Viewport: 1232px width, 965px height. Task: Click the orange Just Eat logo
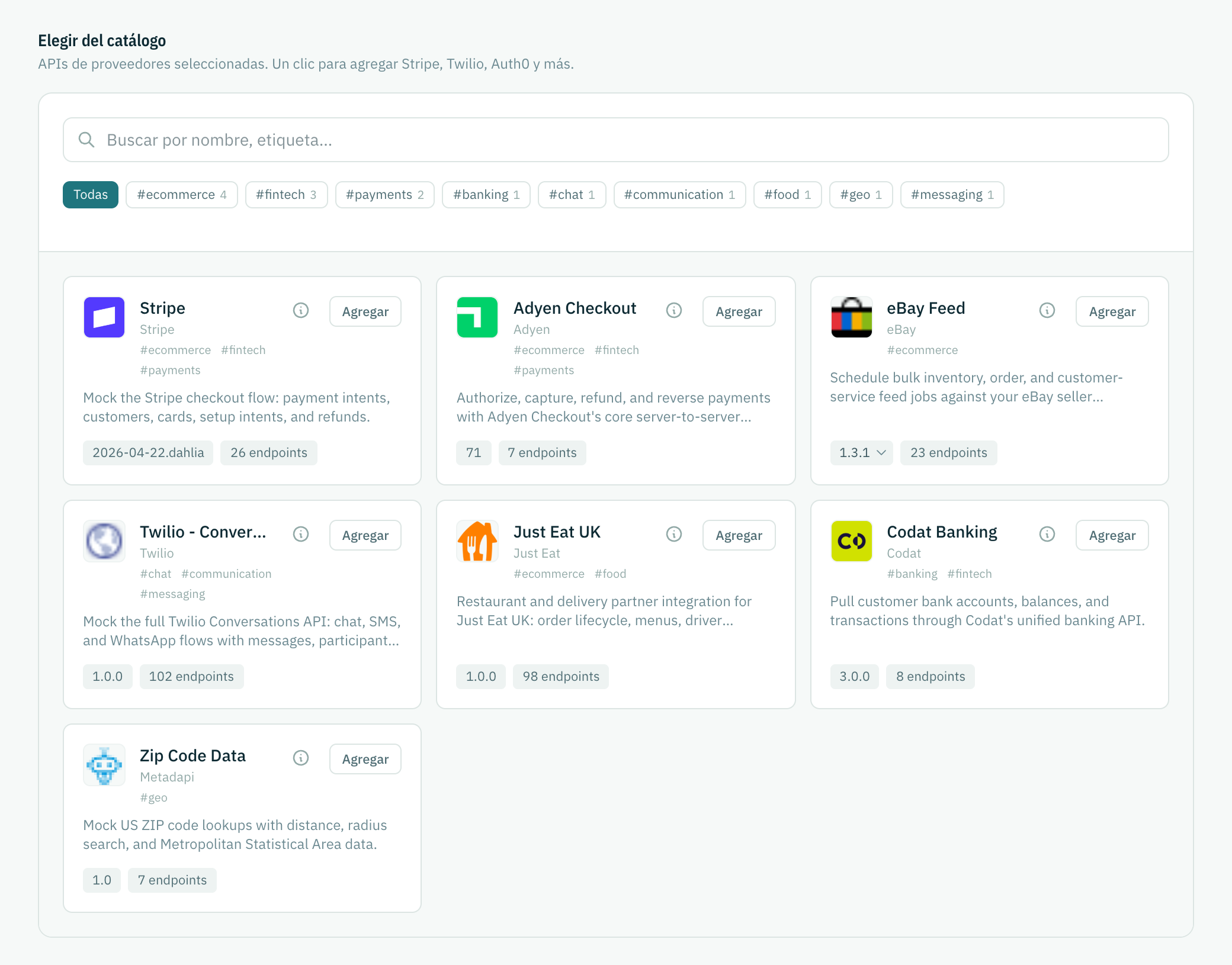point(477,541)
